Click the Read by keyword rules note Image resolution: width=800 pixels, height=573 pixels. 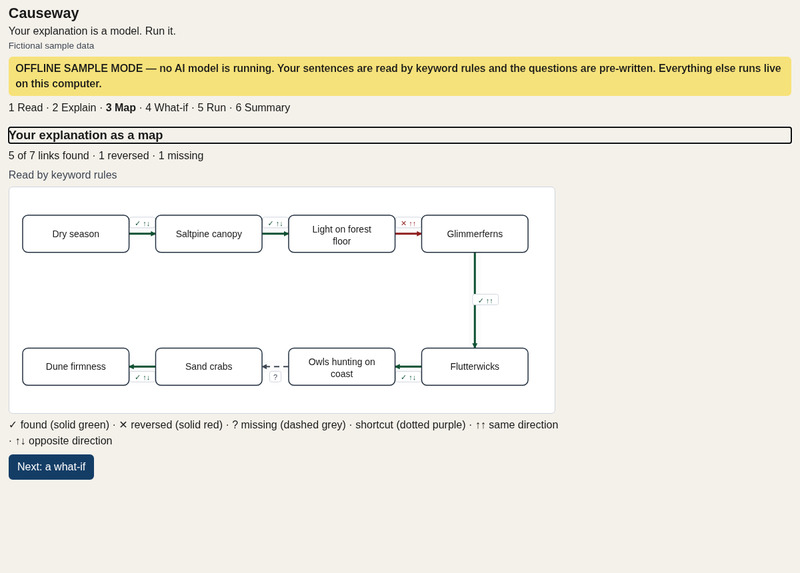pyautogui.click(x=63, y=175)
